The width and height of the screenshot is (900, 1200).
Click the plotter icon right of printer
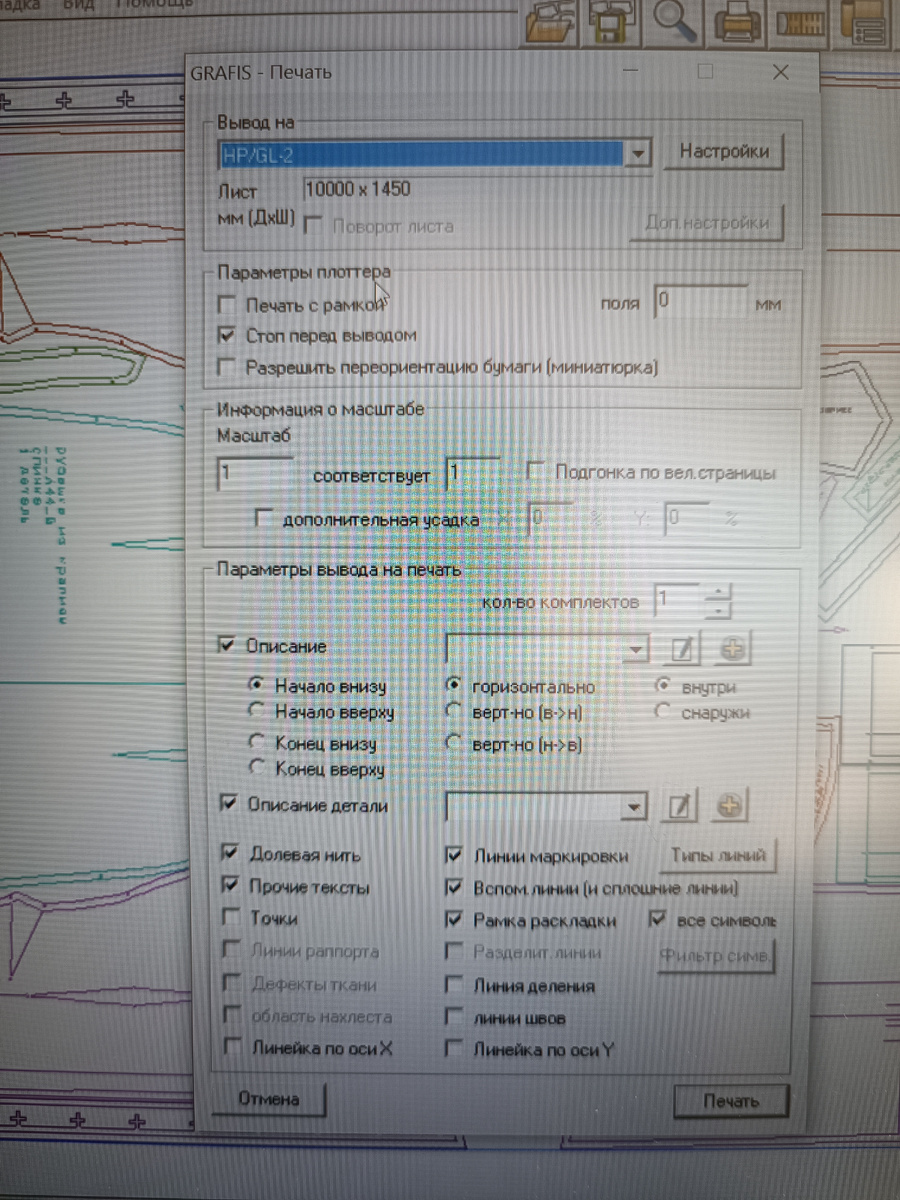799,21
